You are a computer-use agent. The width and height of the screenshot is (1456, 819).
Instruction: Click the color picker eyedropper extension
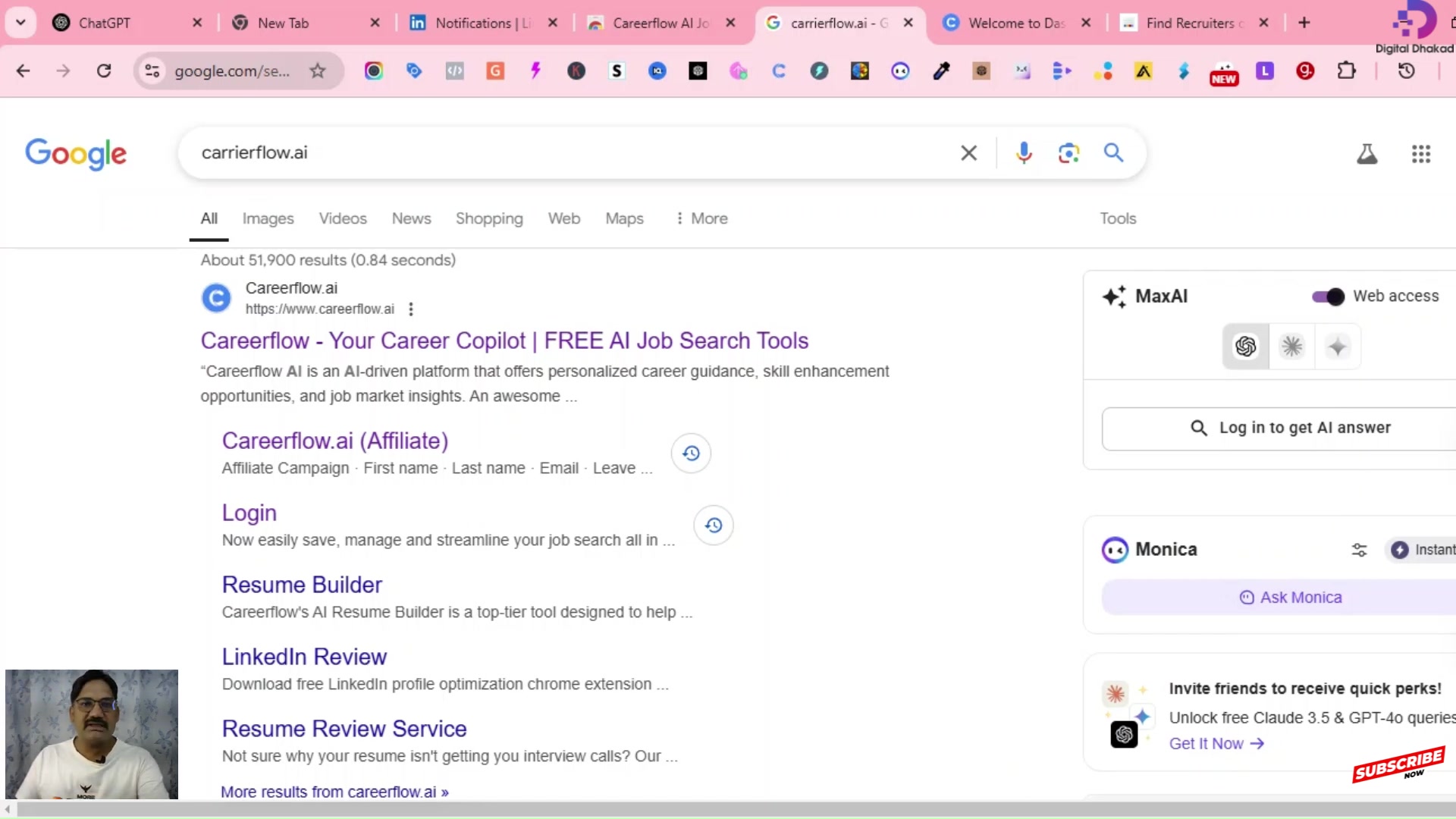(x=941, y=71)
